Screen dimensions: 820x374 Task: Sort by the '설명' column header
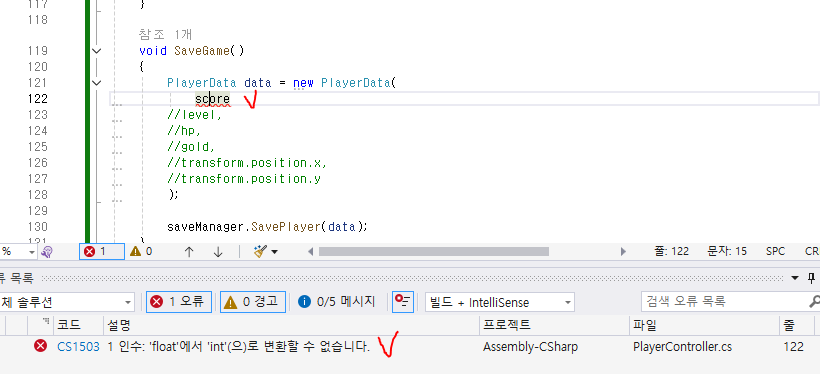coord(291,325)
